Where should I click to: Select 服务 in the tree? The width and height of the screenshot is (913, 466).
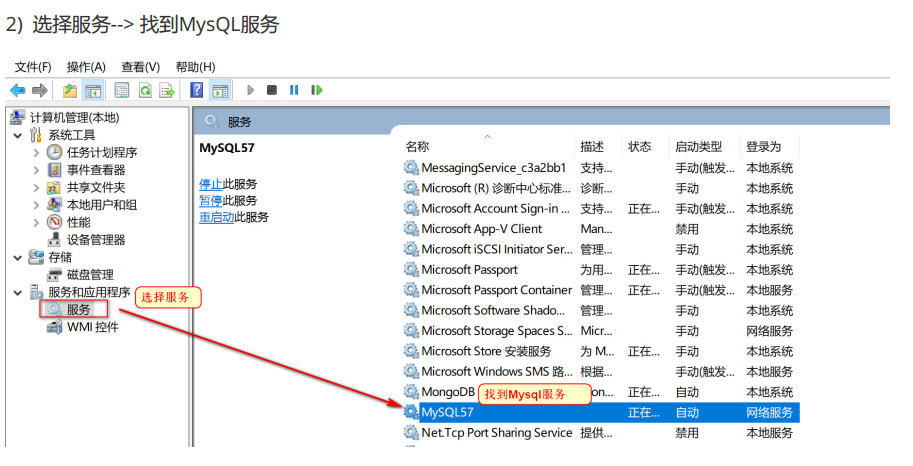coord(78,310)
